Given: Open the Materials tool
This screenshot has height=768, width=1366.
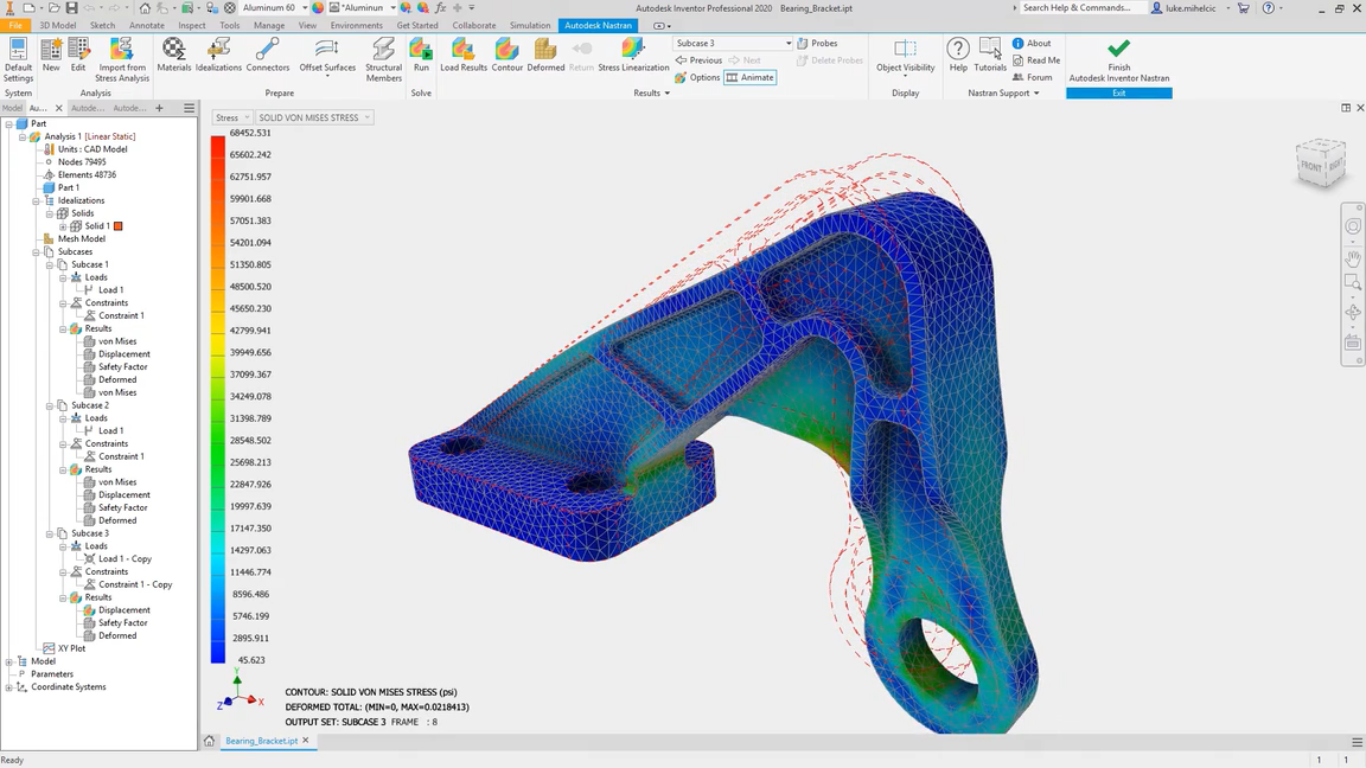Looking at the screenshot, I should pos(174,55).
